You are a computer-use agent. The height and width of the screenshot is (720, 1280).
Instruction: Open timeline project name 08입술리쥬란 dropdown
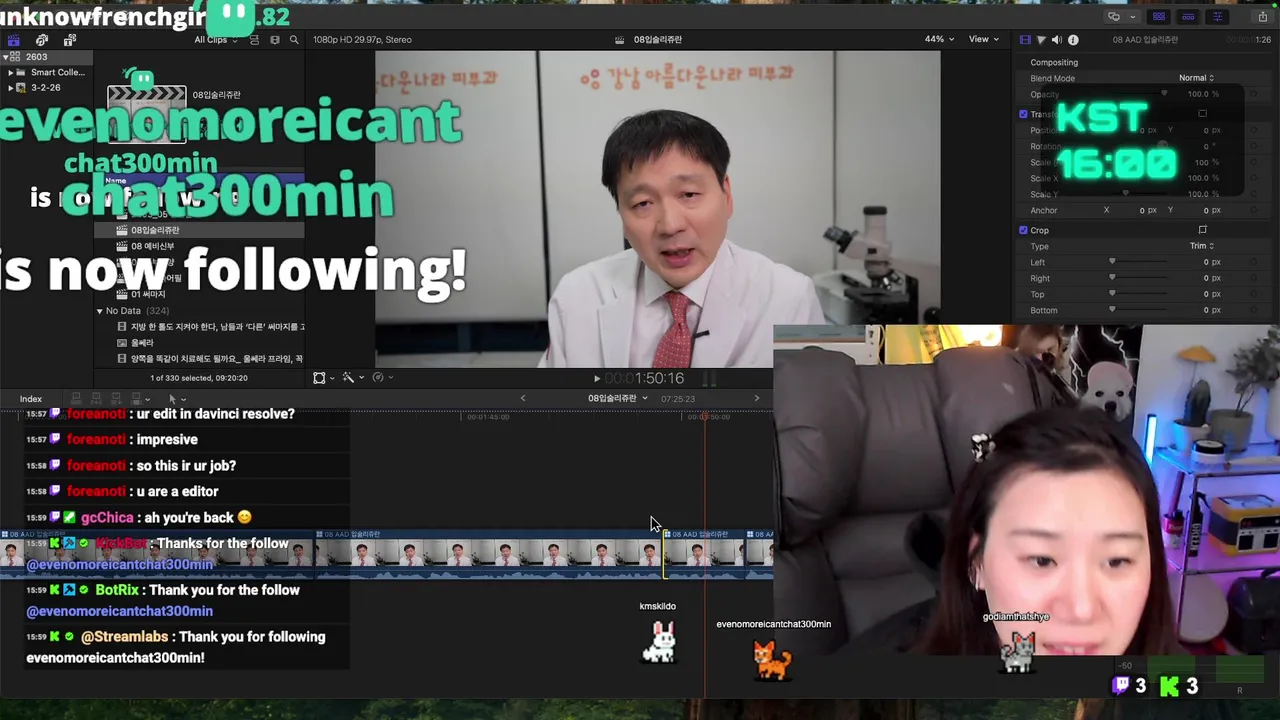click(x=617, y=399)
